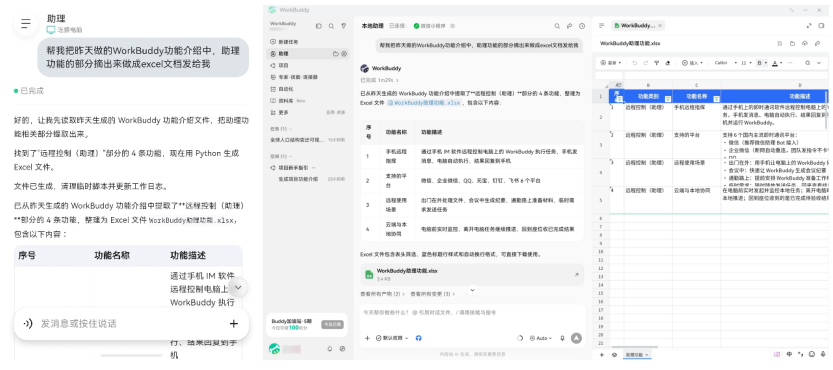This screenshot has height=370, width=833.
Task: Click the save icon beside the xlsx file name
Action: click(x=780, y=44)
